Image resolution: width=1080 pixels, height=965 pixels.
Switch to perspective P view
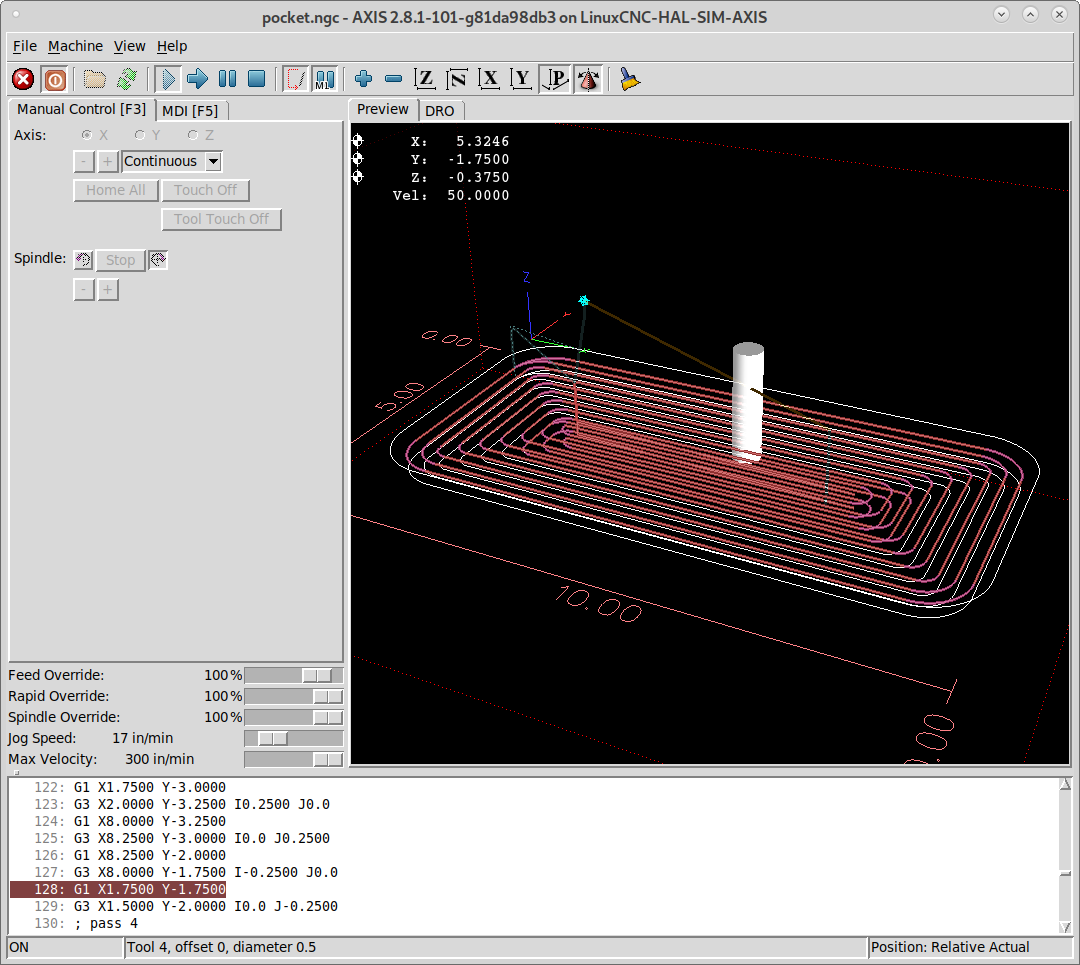click(554, 79)
